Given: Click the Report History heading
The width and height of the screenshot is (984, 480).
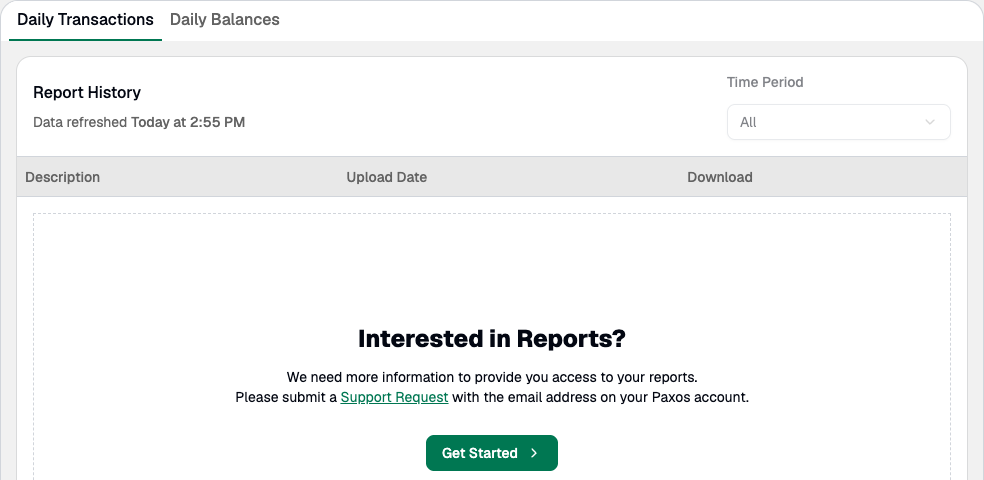Looking at the screenshot, I should pos(87,92).
